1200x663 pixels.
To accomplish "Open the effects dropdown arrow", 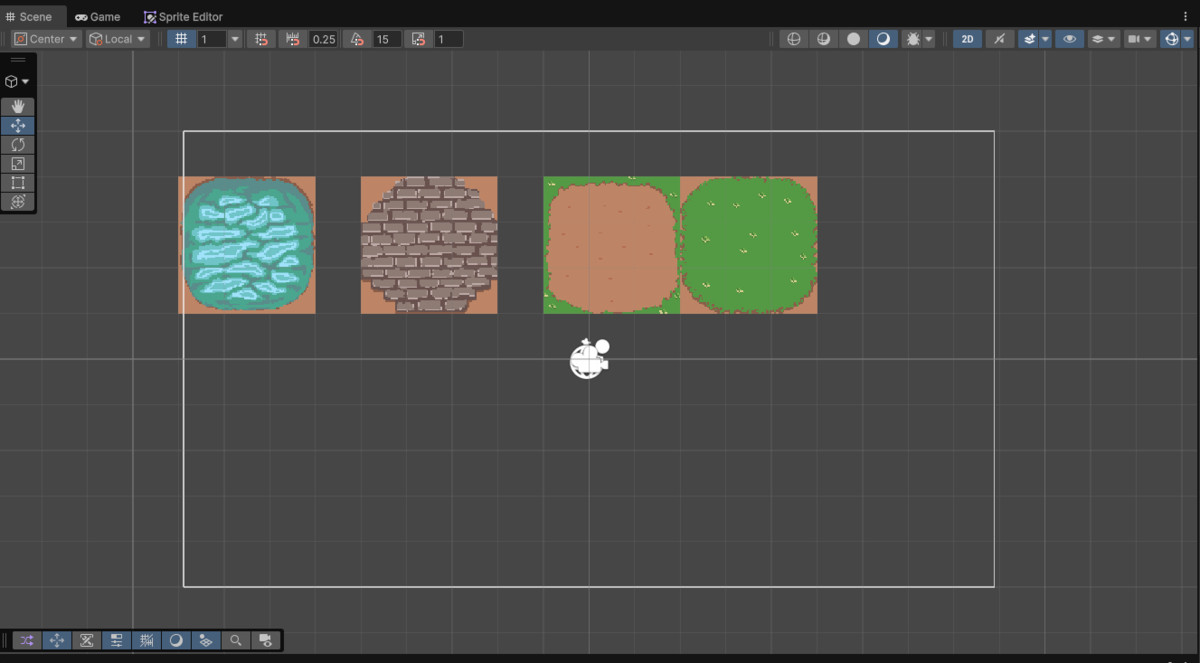I will click(x=1045, y=39).
